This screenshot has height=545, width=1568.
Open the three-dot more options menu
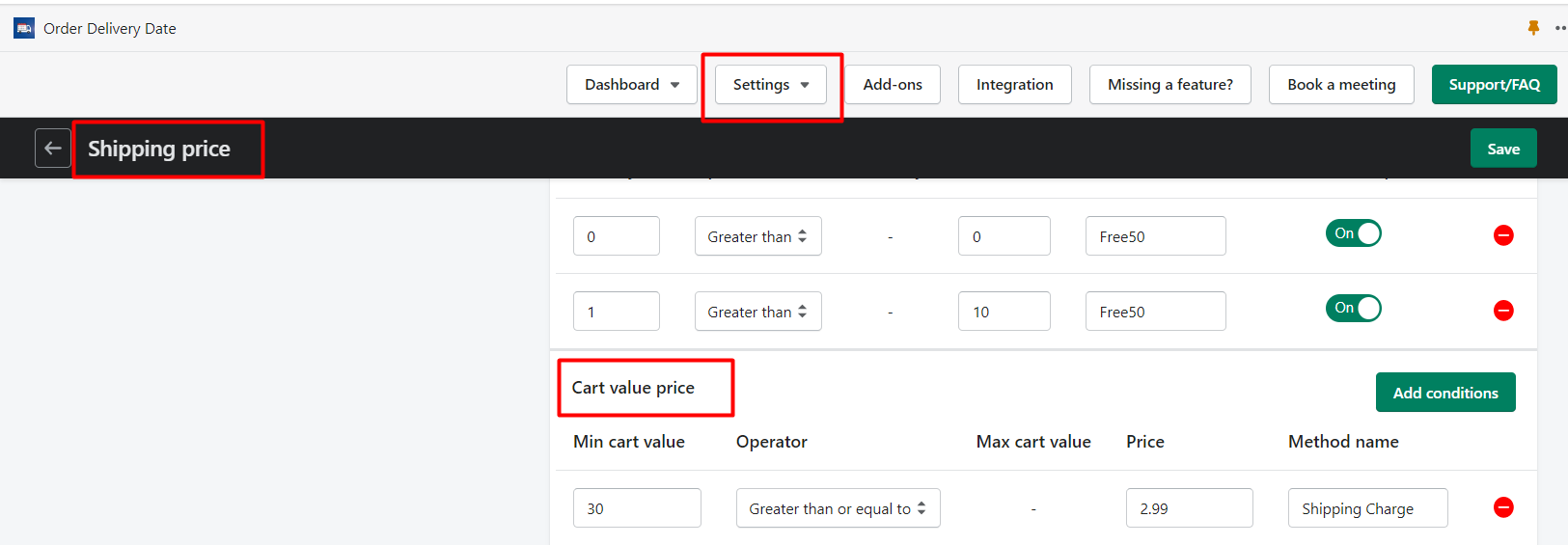[1559, 28]
